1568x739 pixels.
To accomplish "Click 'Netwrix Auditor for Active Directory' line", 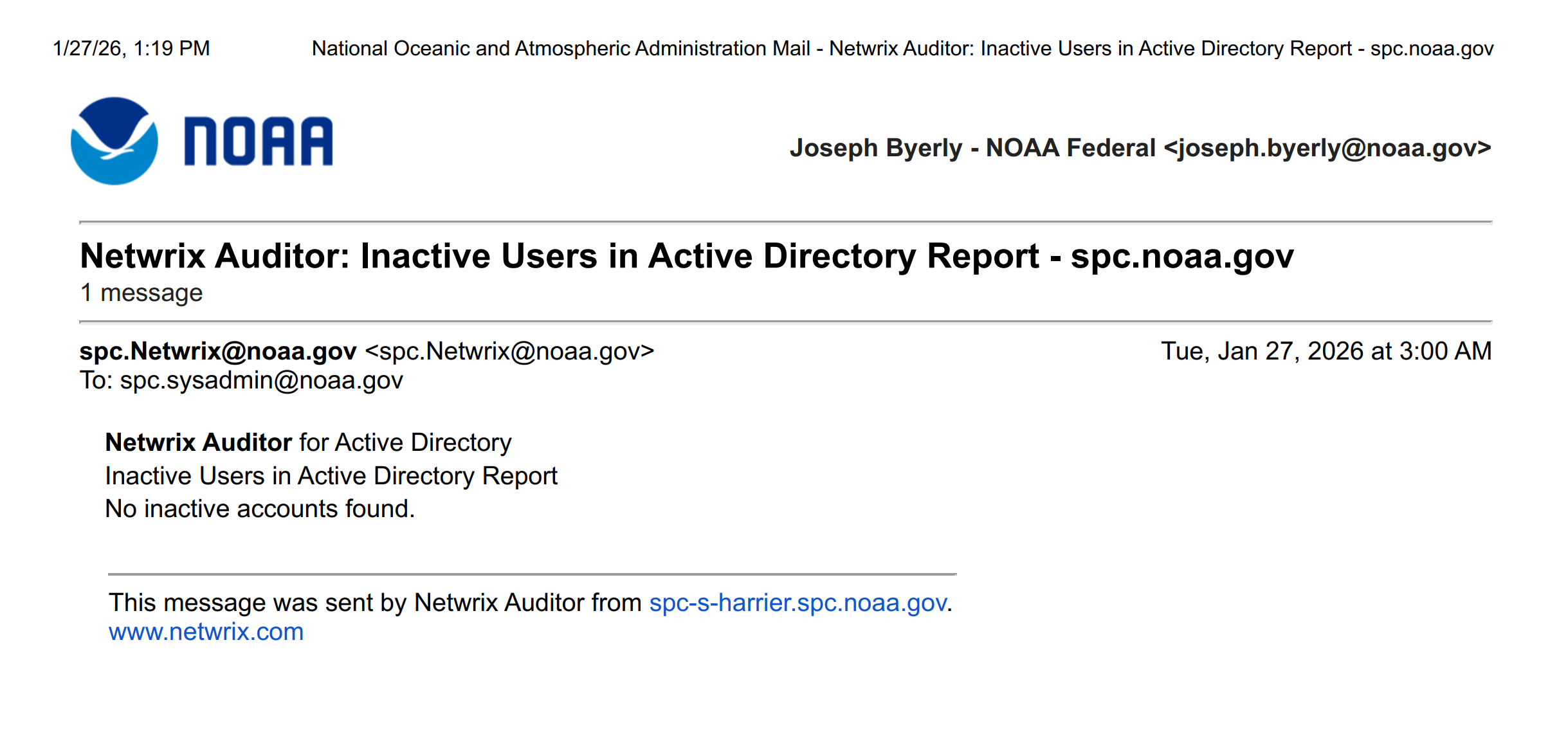I will tap(308, 442).
